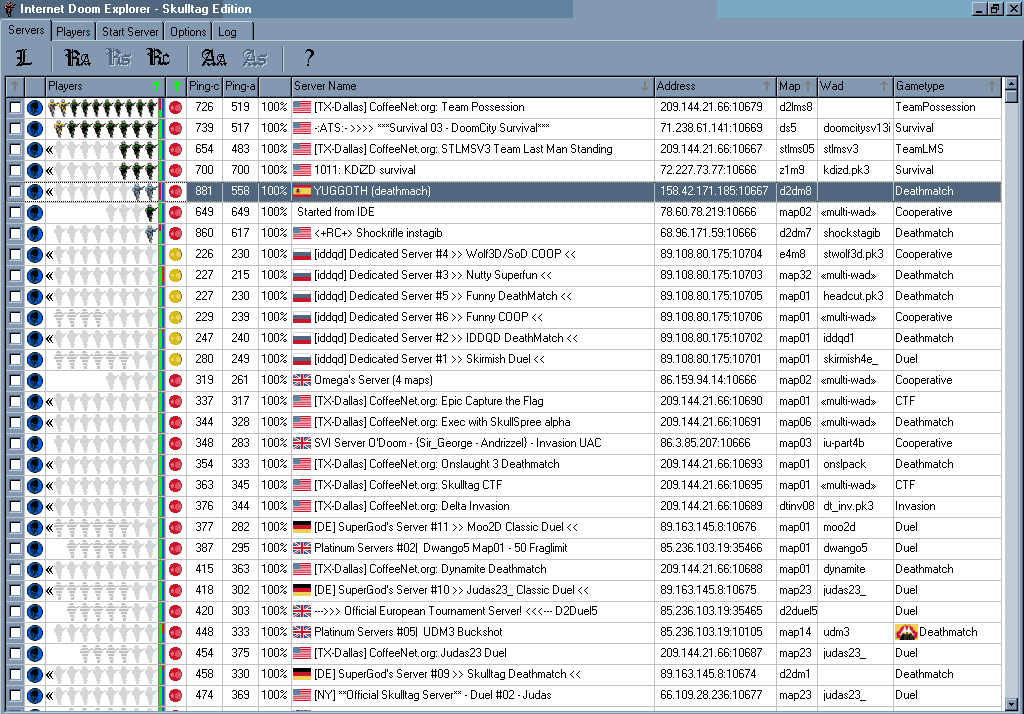The width and height of the screenshot is (1024, 714).
Task: Click the map cell dtinv08
Action: coord(796,506)
